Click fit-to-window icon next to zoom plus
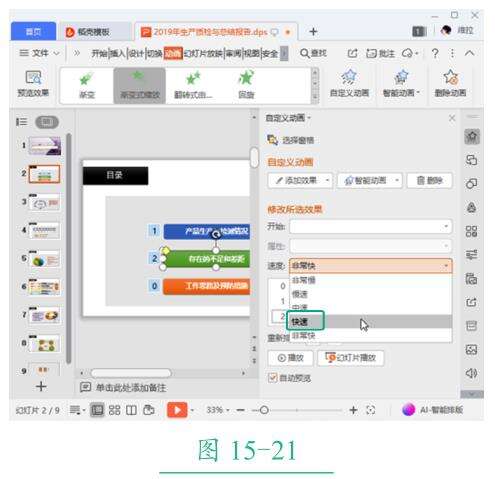Screen dimensions: 495x479 click(371, 410)
